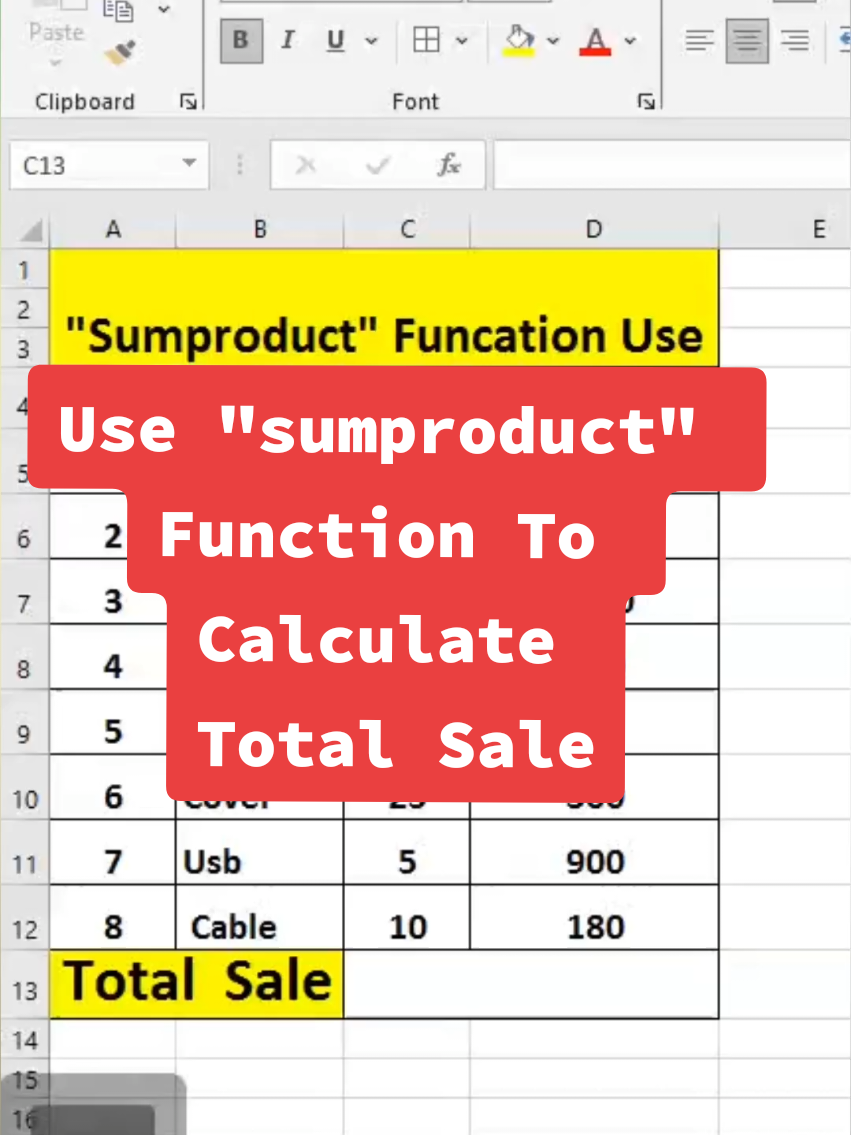Open the Fill Color dropdown arrow

coord(553,41)
